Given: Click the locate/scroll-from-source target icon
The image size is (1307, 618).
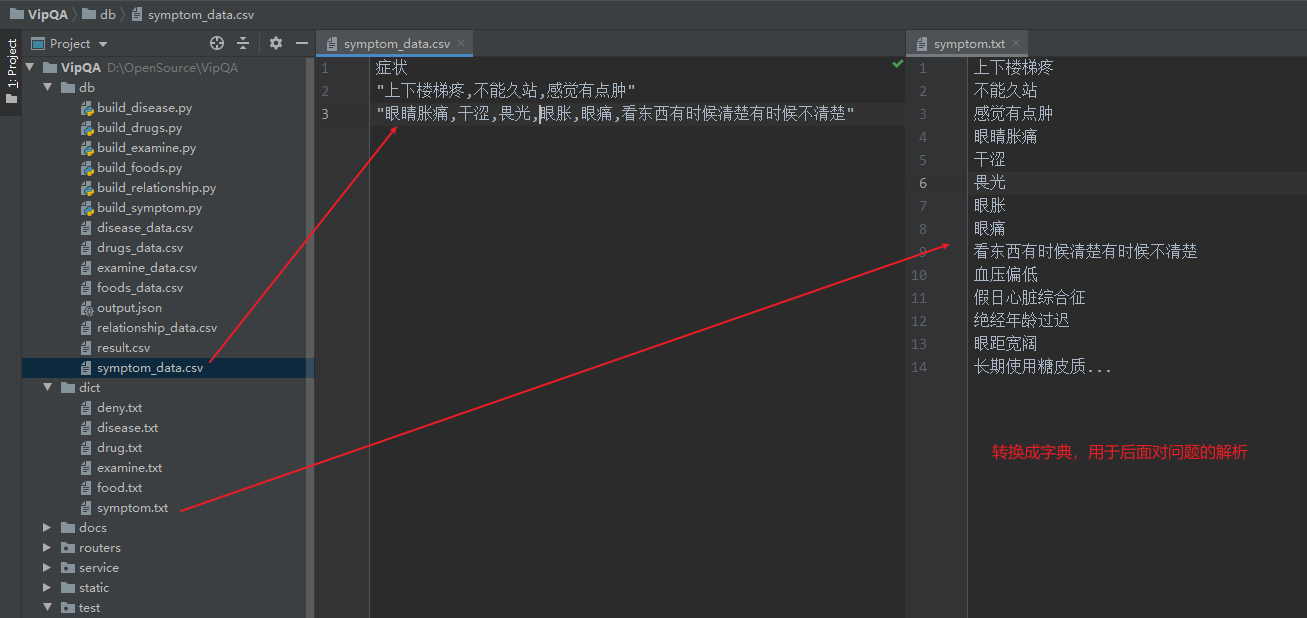Looking at the screenshot, I should [x=217, y=43].
